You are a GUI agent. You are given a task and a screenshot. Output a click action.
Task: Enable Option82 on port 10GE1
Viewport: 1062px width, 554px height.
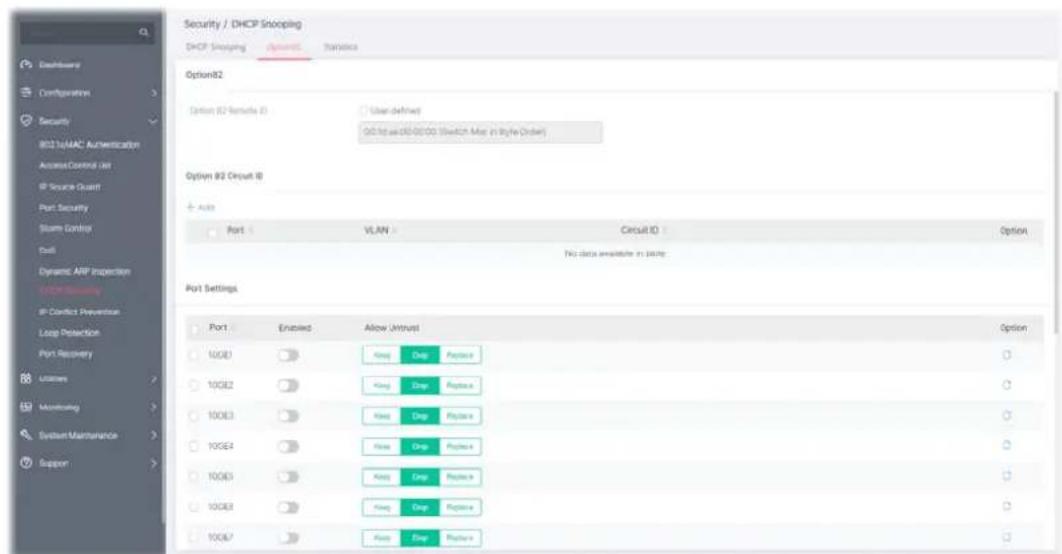pyautogui.click(x=288, y=355)
